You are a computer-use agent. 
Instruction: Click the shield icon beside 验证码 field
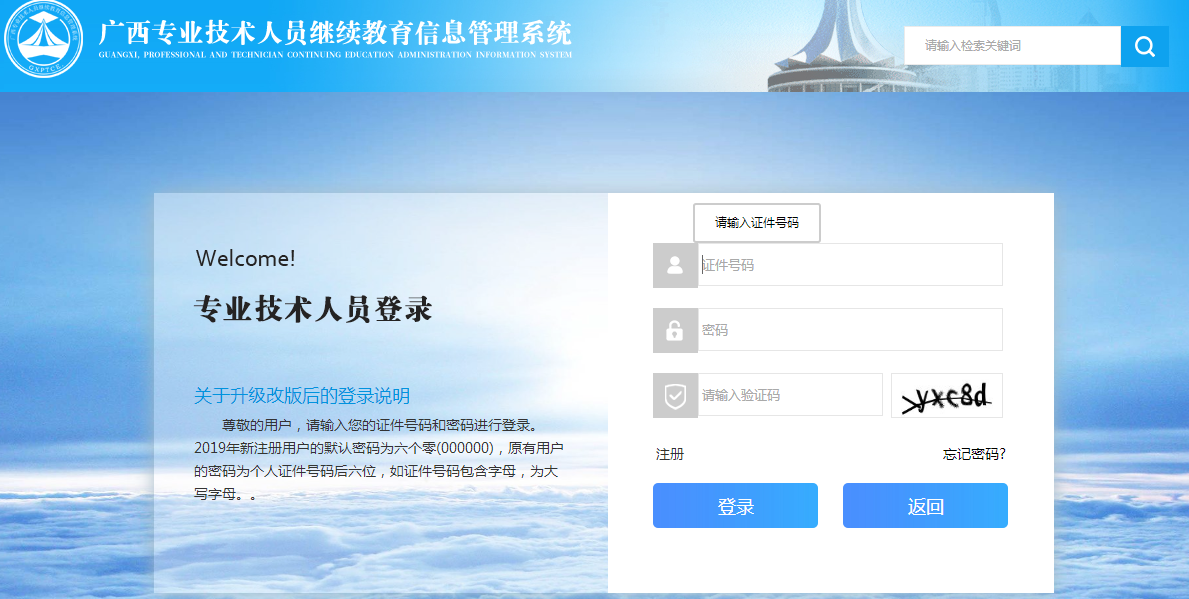(x=675, y=395)
